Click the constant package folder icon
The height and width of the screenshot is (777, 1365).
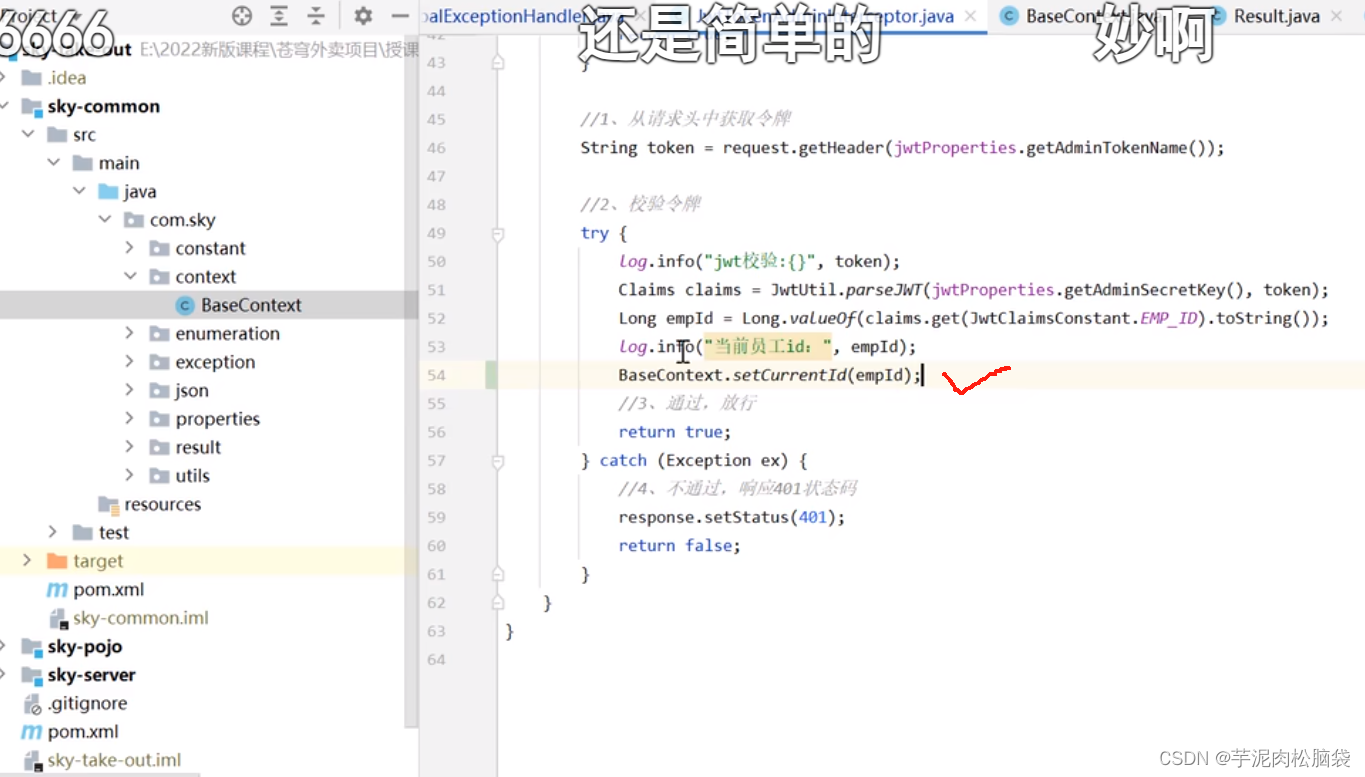pos(159,248)
